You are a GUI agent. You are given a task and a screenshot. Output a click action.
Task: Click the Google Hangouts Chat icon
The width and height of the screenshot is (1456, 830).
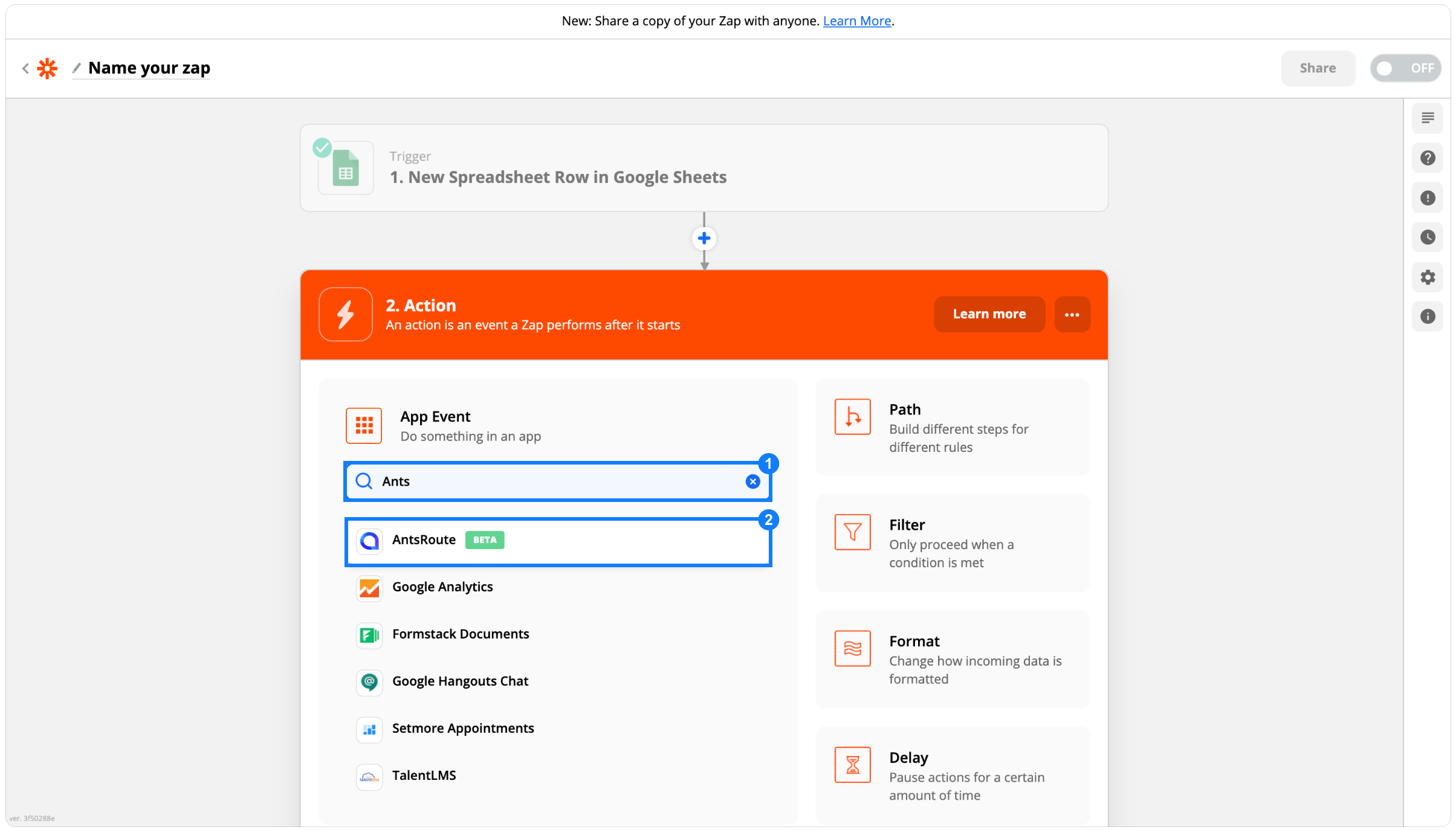click(369, 682)
